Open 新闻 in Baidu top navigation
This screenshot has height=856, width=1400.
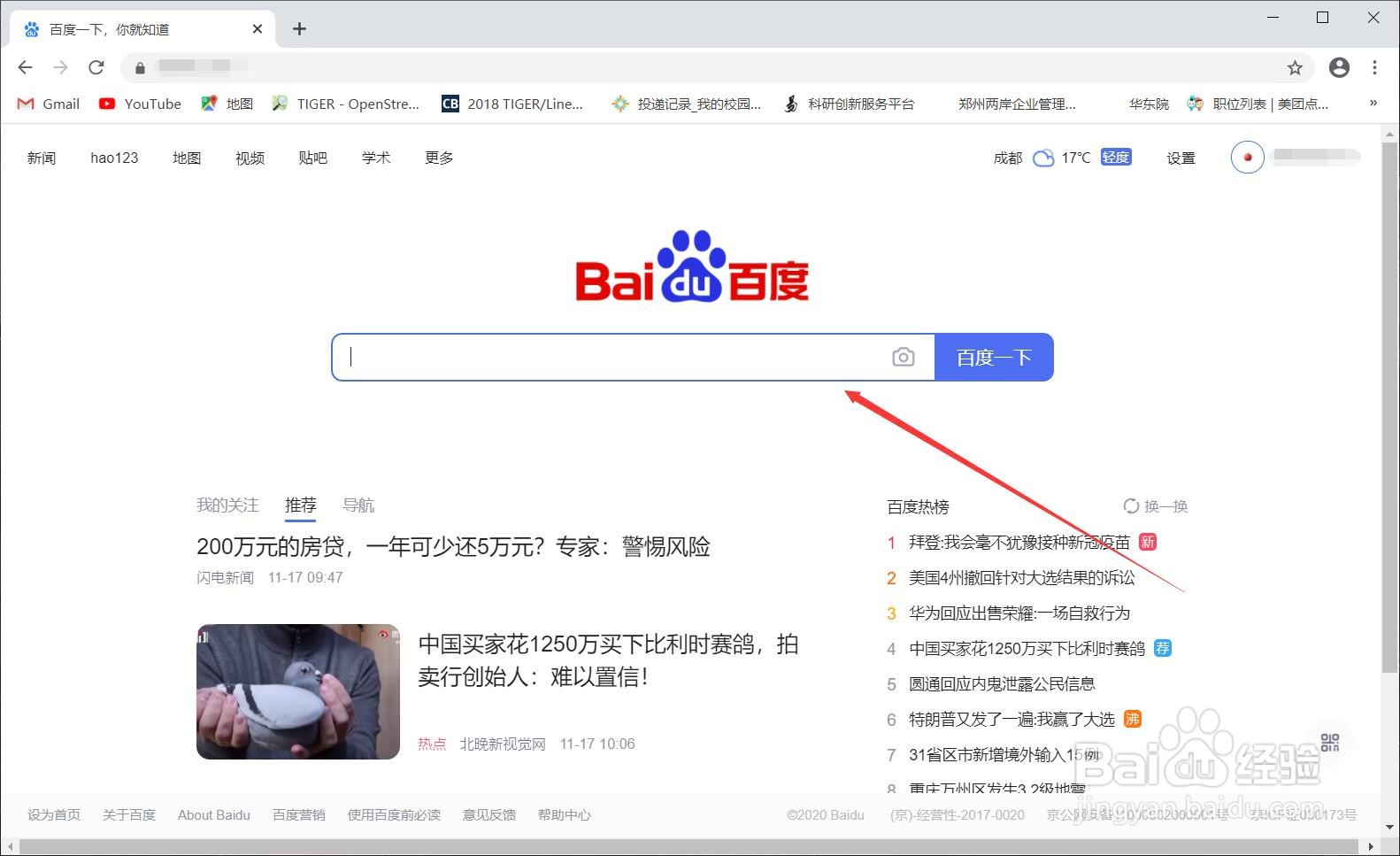click(x=42, y=158)
